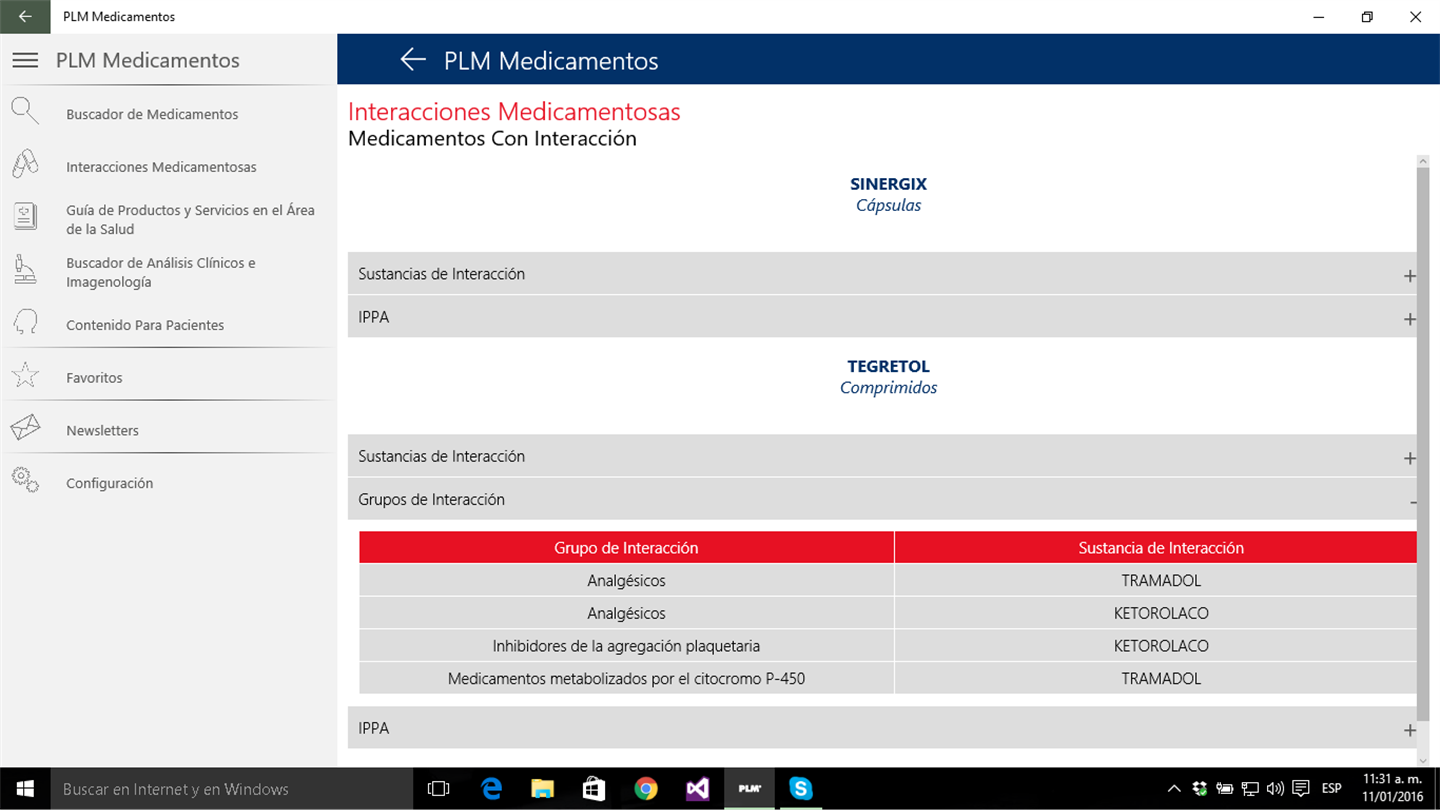Open Skype from the taskbar
The height and width of the screenshot is (810, 1440).
click(x=801, y=789)
